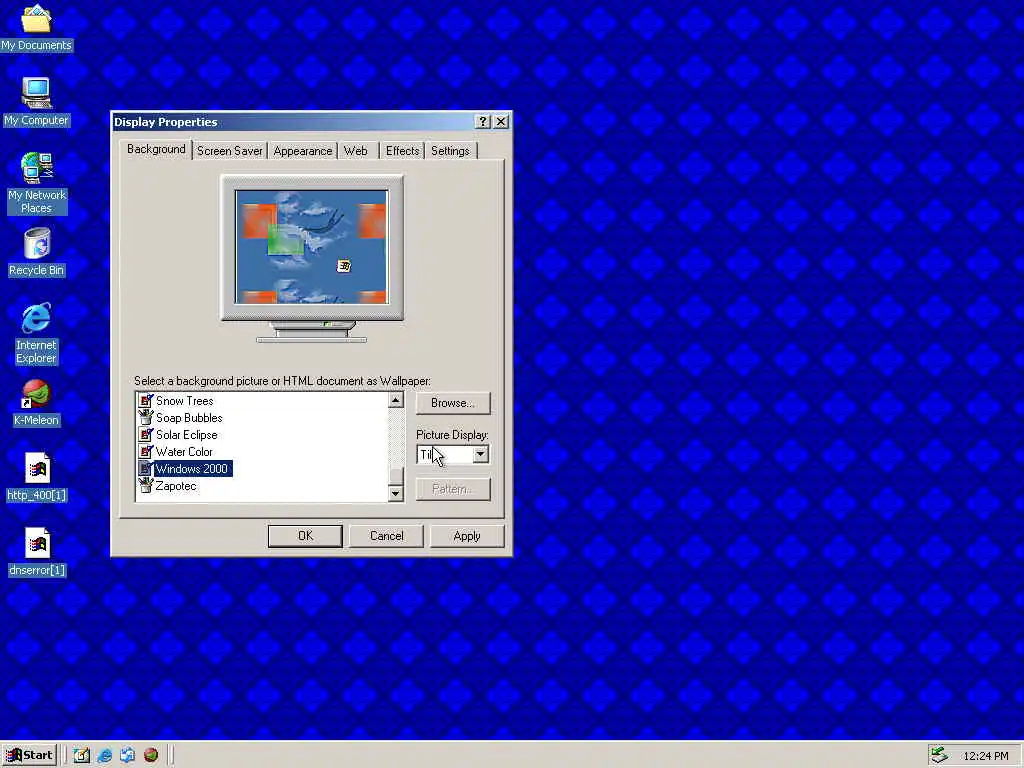Viewport: 1024px width, 768px height.
Task: Switch to the Settings tab
Action: click(451, 151)
